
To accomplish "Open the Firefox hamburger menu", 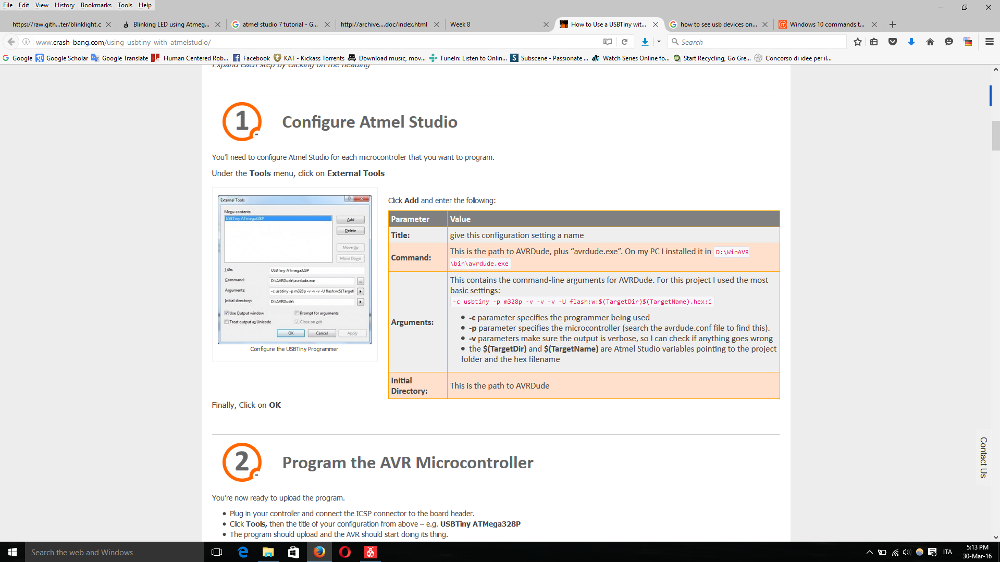I will point(989,41).
